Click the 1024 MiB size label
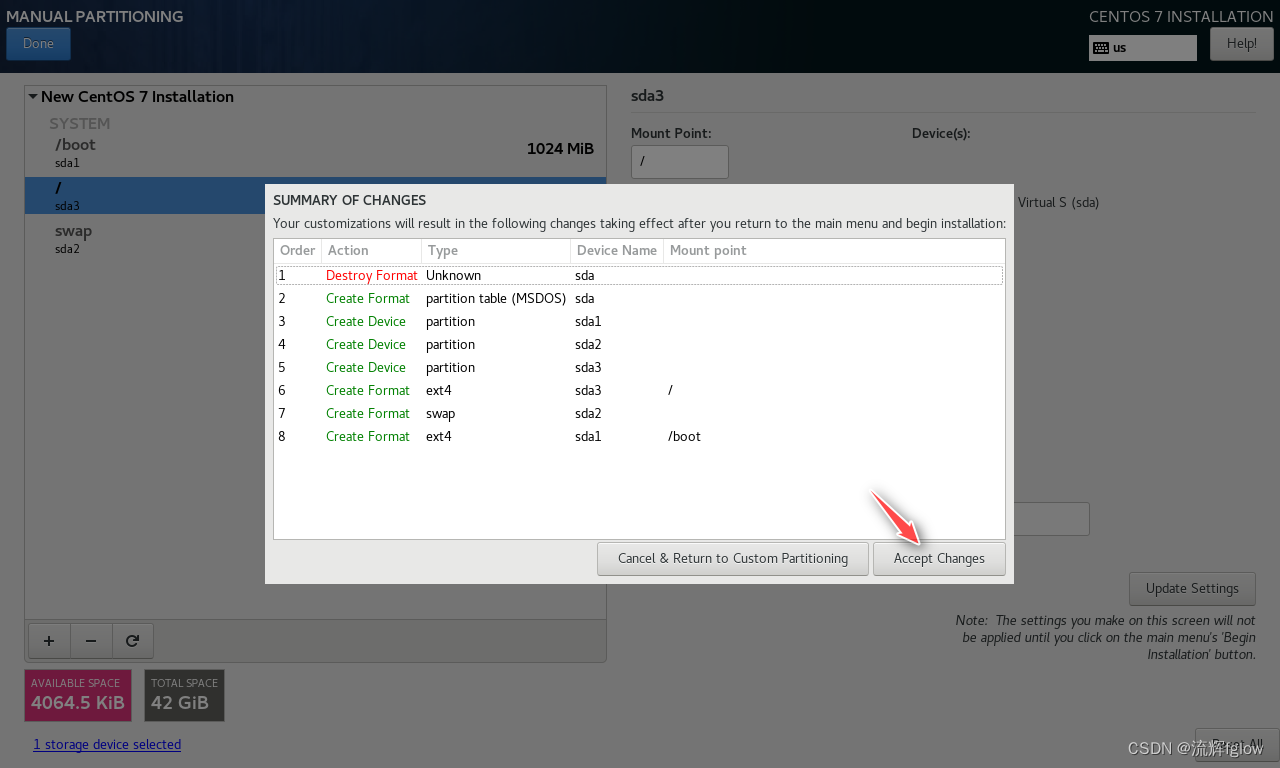This screenshot has height=768, width=1280. [560, 149]
